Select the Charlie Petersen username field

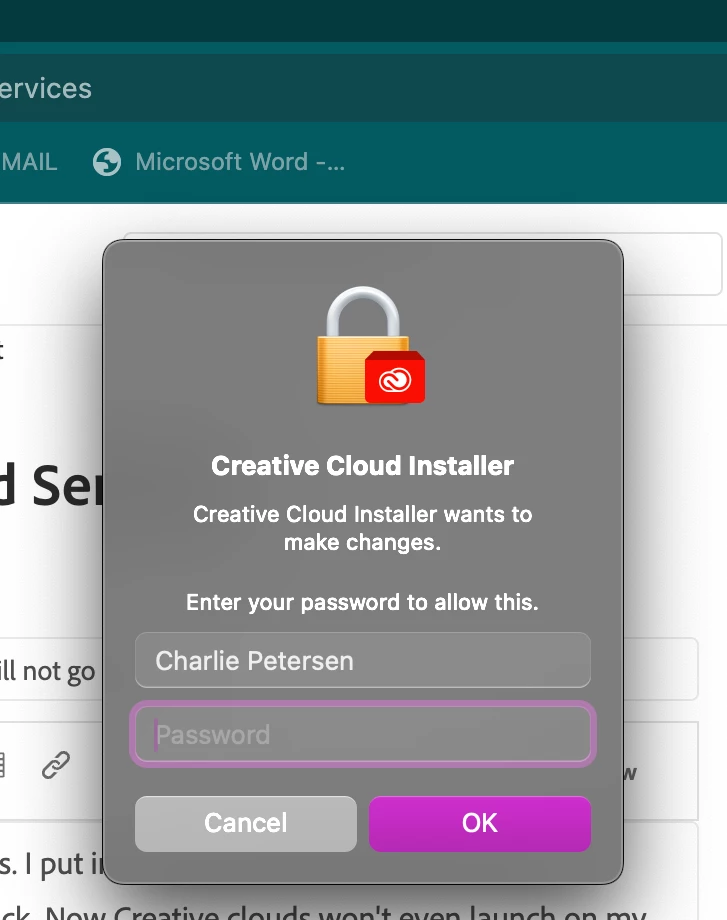(363, 660)
